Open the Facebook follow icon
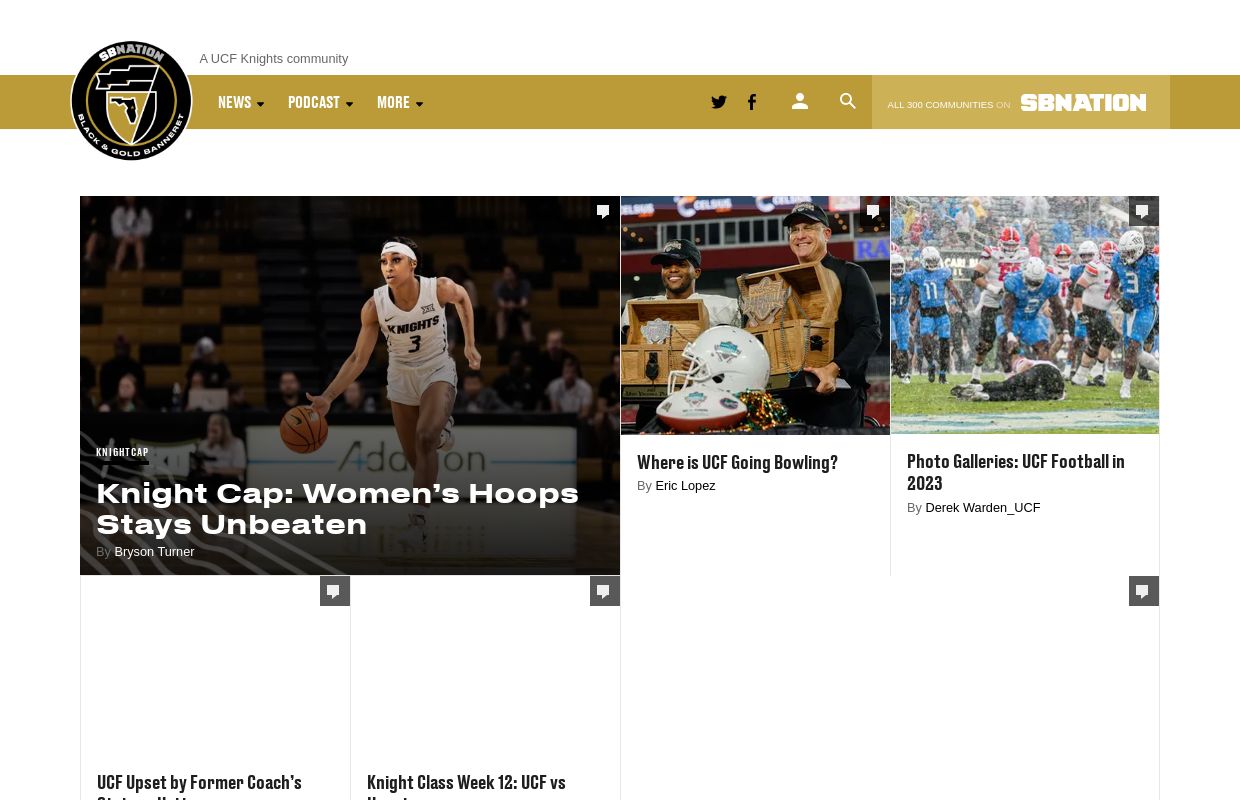Screen dimensions: 1240x800 pyautogui.click(x=752, y=102)
